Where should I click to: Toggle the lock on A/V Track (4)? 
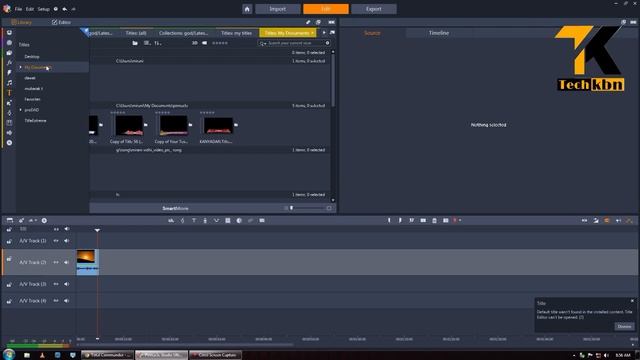pyautogui.click(x=9, y=301)
